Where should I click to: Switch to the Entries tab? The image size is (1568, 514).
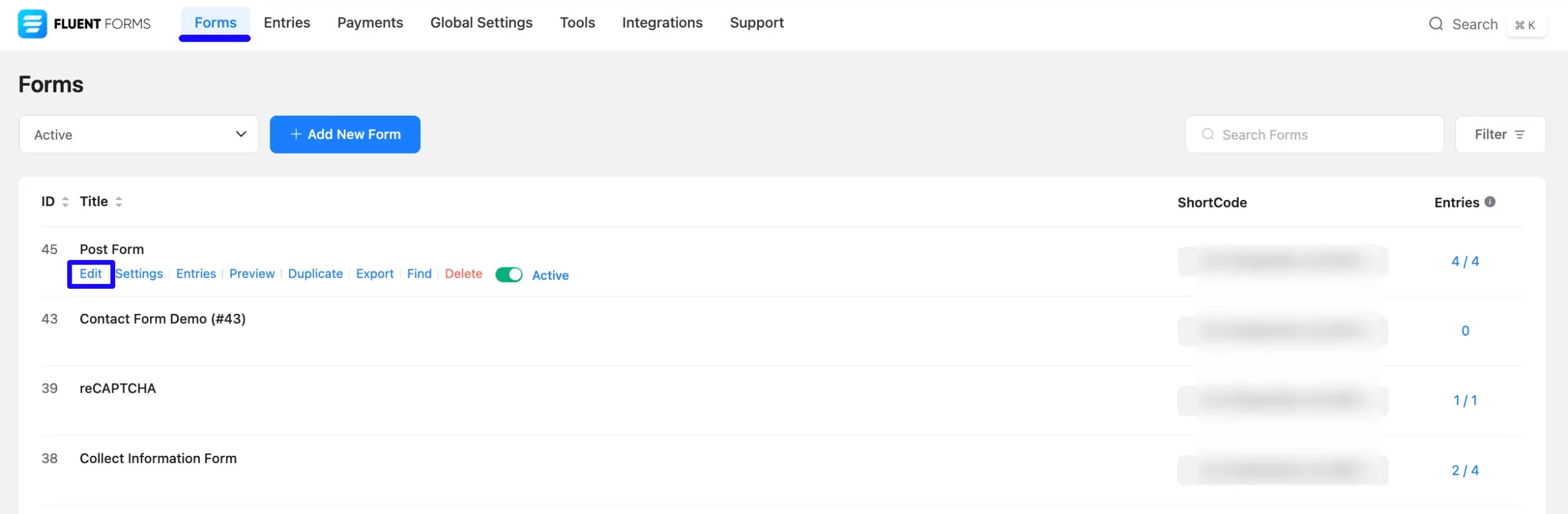[x=287, y=23]
